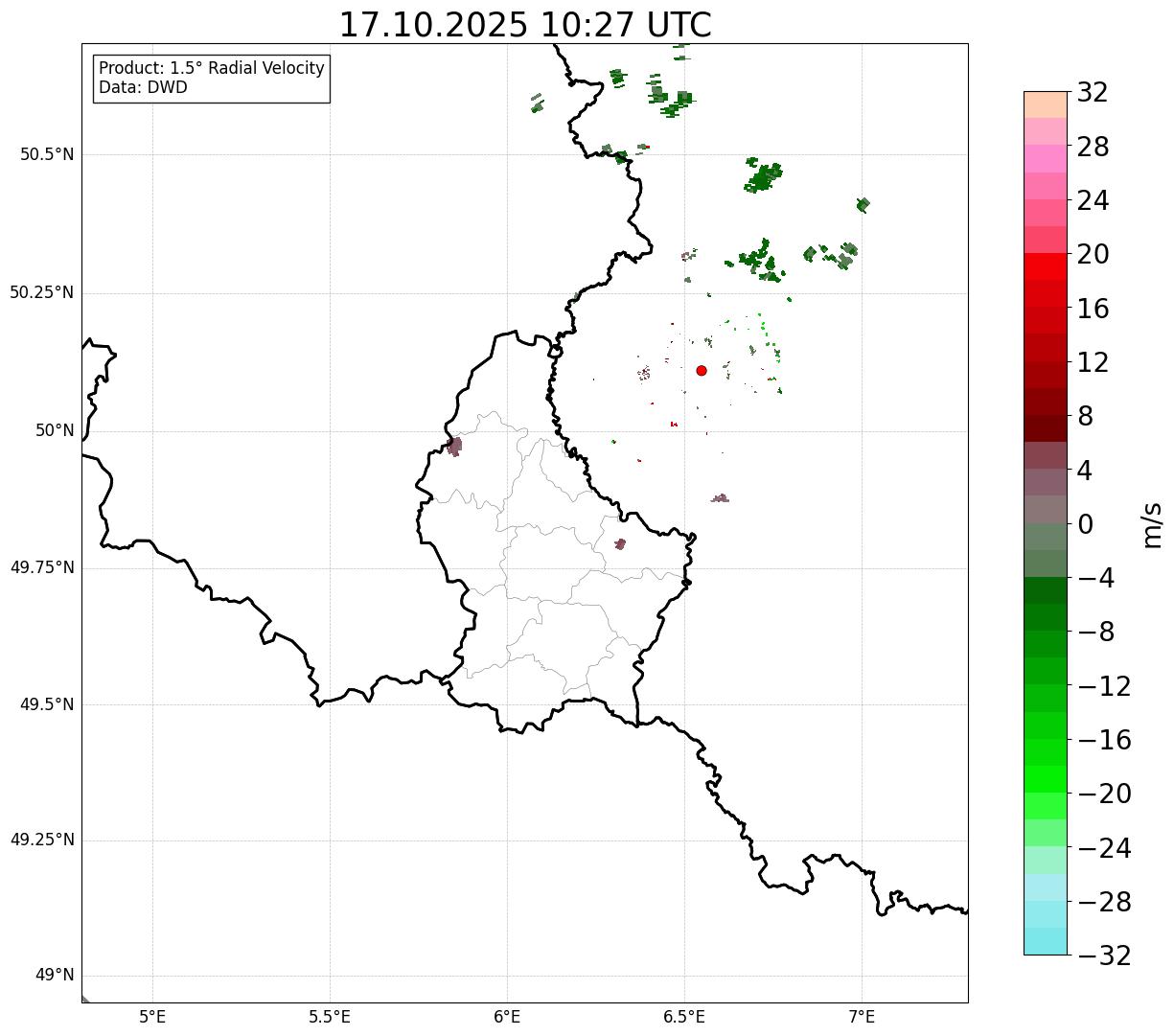Click the colorbar tick label −24
Screen dimensions: 1174x1036
(1104, 848)
